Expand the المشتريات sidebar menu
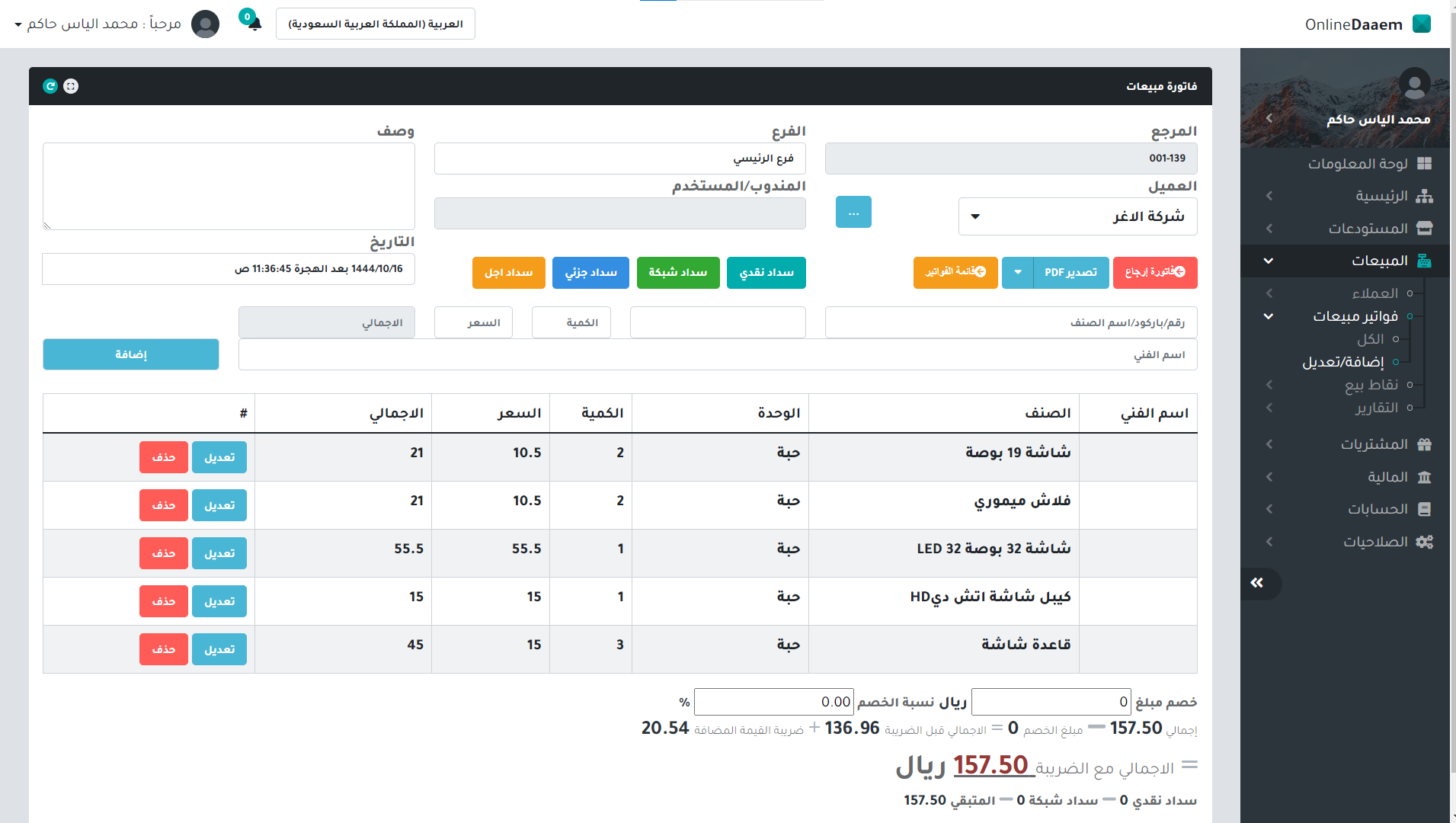Viewport: 1456px width, 823px height. (1374, 444)
